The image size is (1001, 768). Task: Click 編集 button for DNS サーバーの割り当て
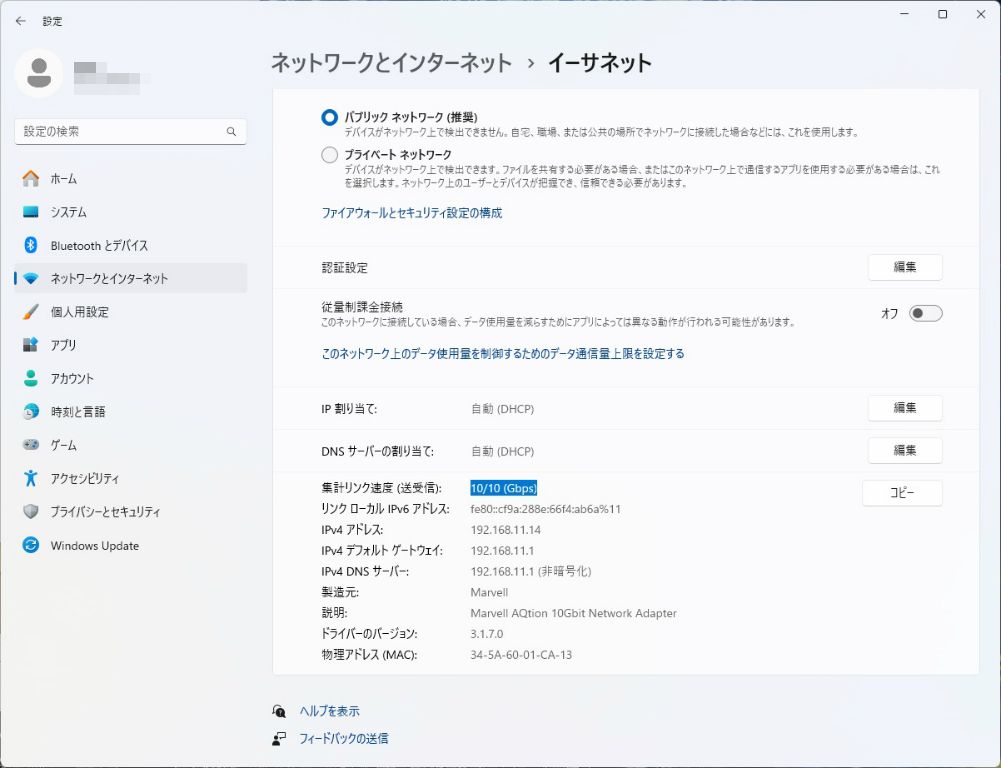(x=904, y=451)
